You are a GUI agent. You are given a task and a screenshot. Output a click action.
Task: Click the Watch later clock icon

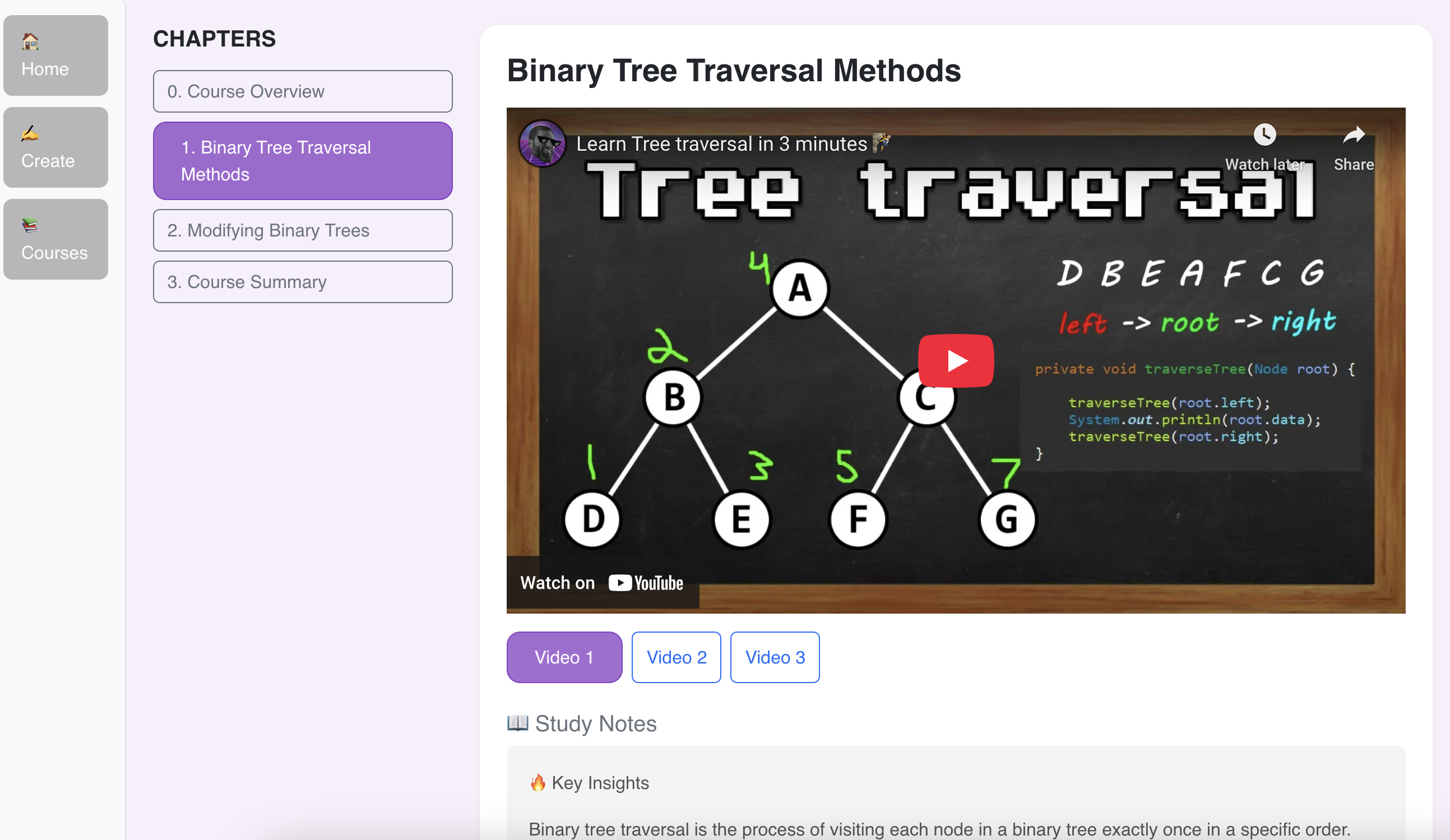pos(1264,135)
